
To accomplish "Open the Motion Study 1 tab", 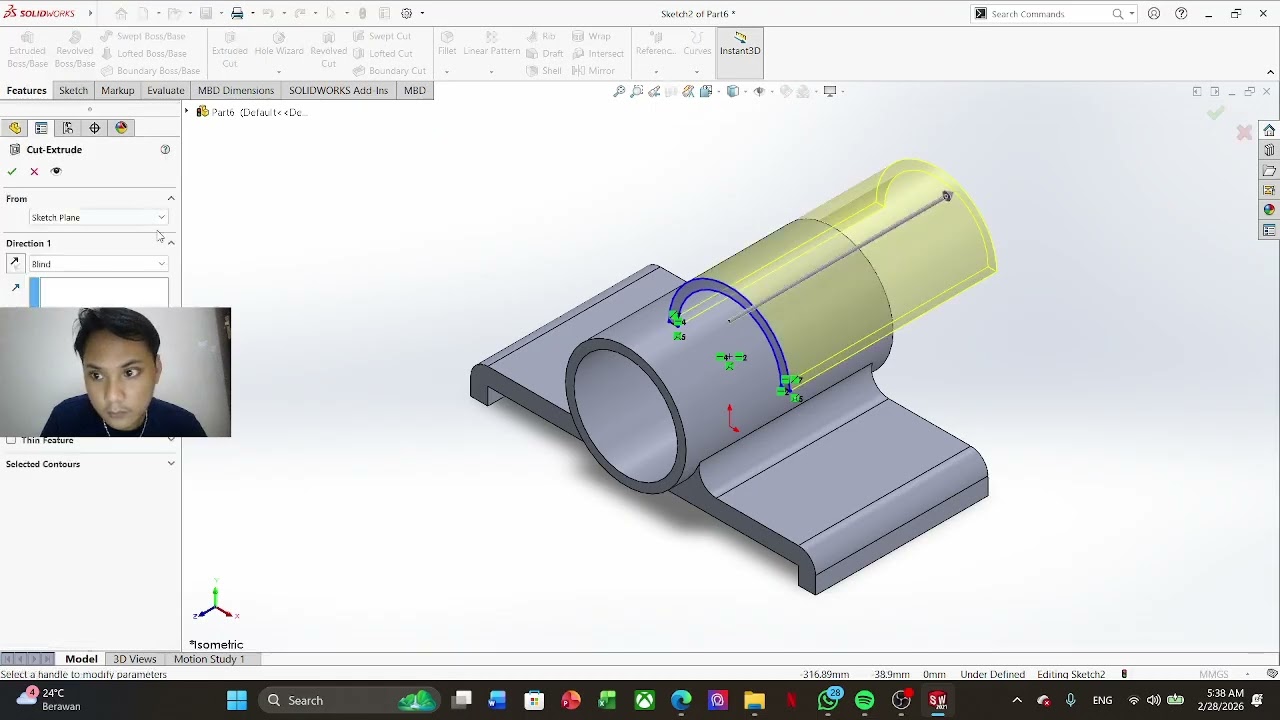I will [x=209, y=659].
